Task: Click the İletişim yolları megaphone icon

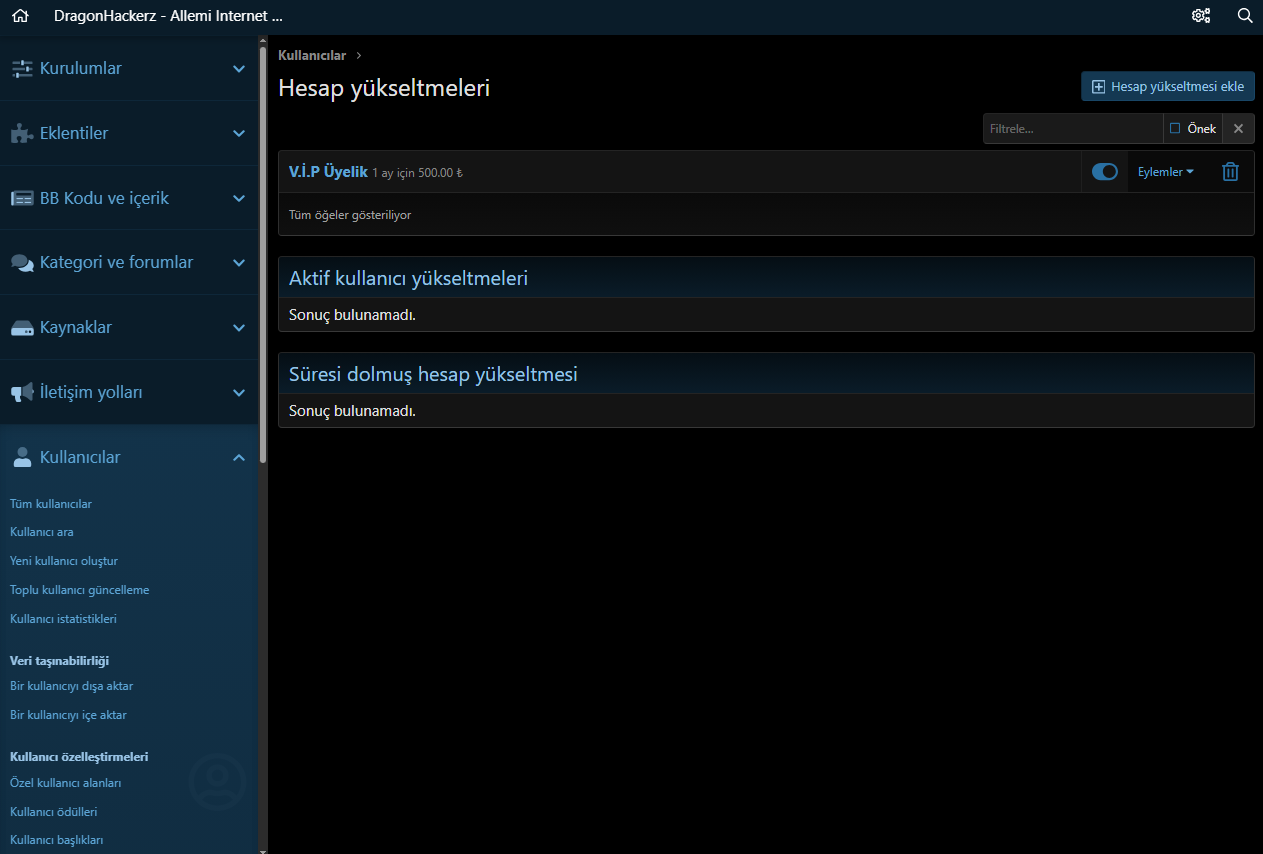Action: [x=22, y=393]
